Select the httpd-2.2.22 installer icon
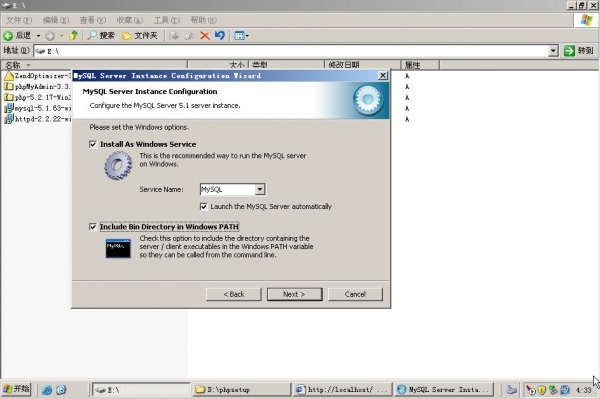Screen dimensions: 600x399 8,119
